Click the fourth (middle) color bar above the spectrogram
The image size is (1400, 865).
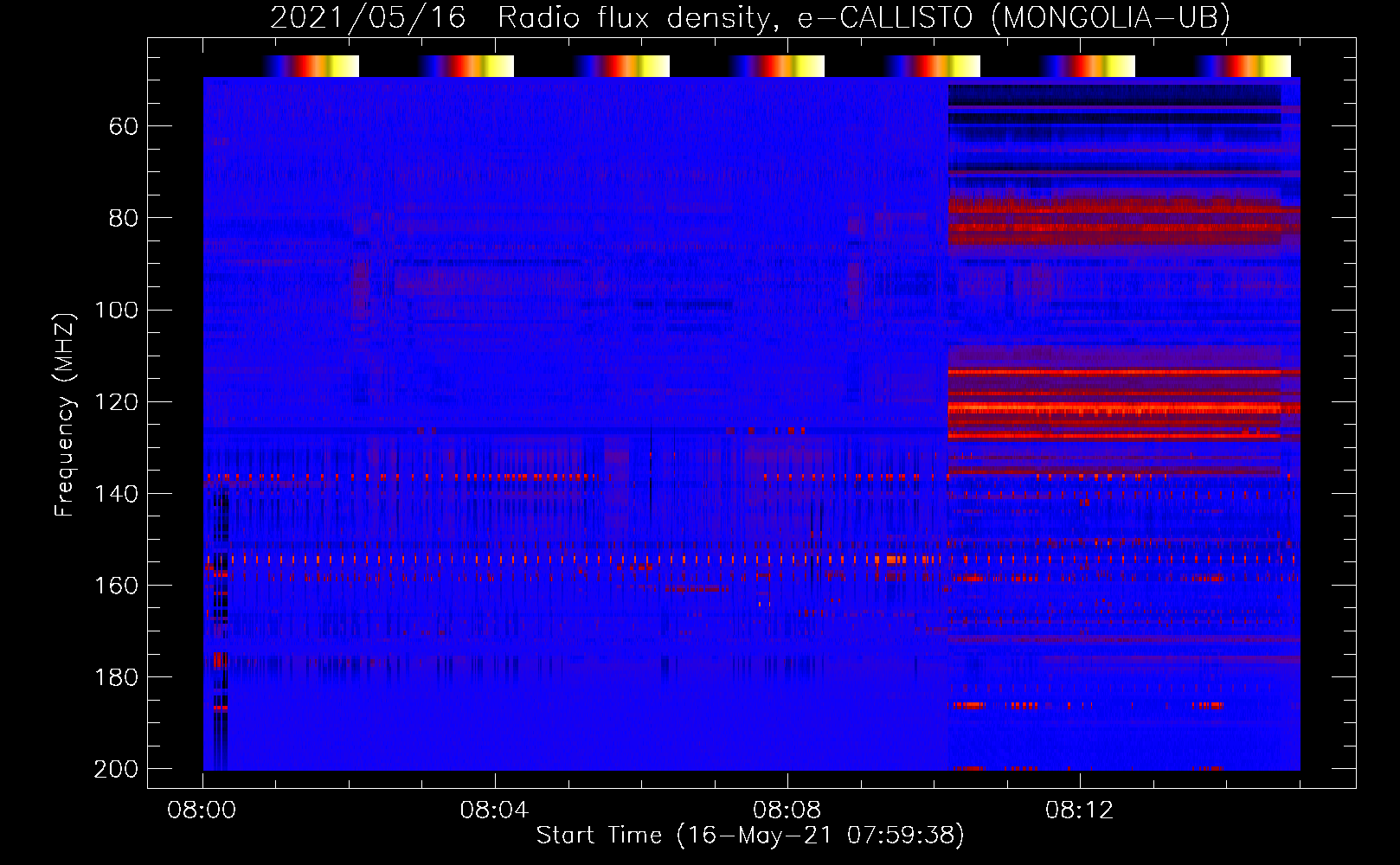tap(776, 66)
